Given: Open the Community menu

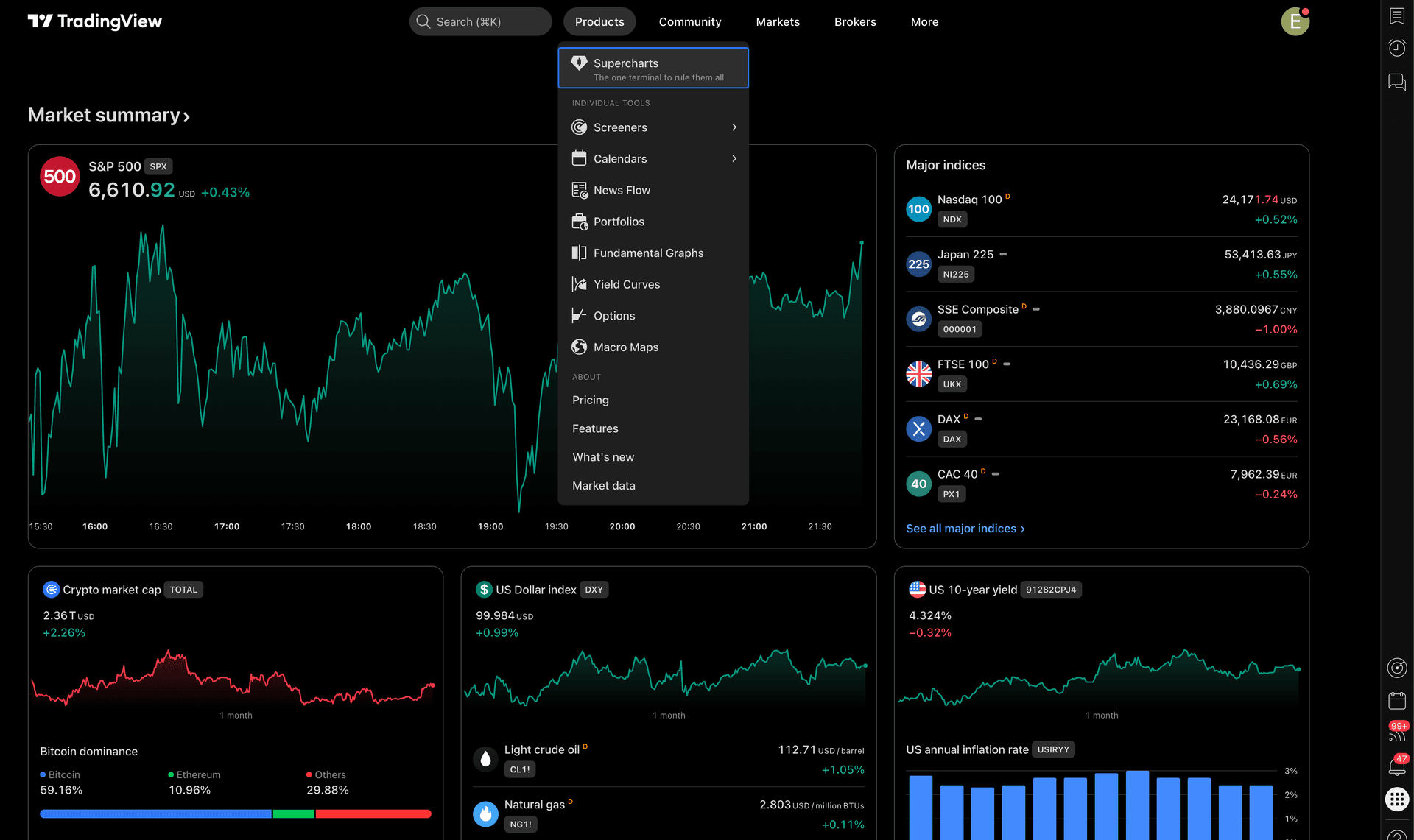Looking at the screenshot, I should coord(689,21).
